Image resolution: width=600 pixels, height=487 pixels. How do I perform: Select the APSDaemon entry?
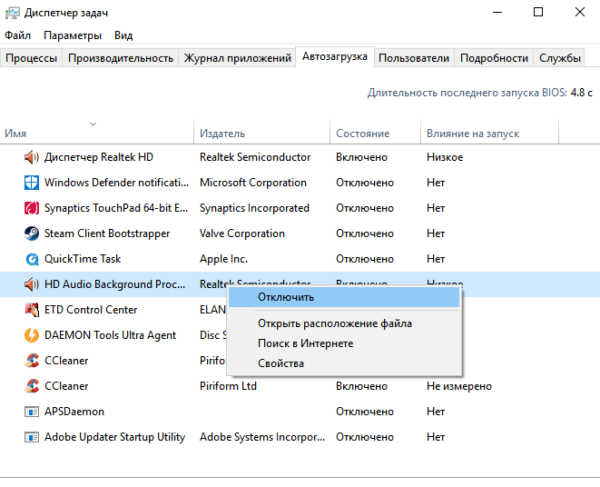point(74,412)
